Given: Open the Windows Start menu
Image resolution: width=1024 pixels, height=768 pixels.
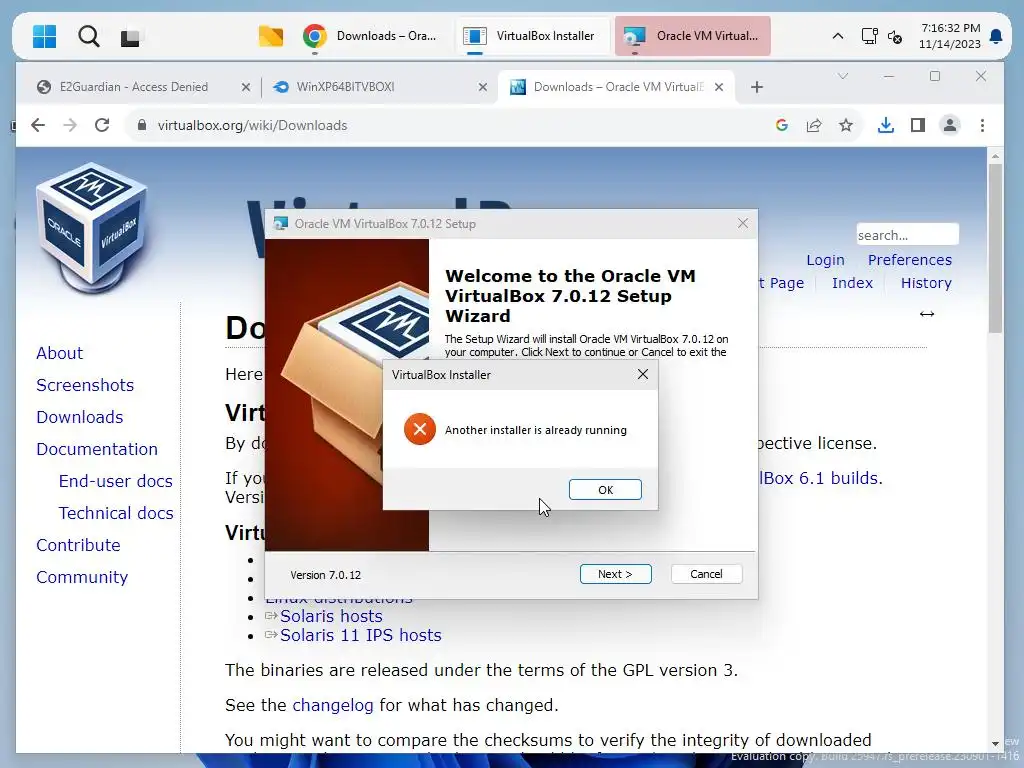Looking at the screenshot, I should click(44, 36).
